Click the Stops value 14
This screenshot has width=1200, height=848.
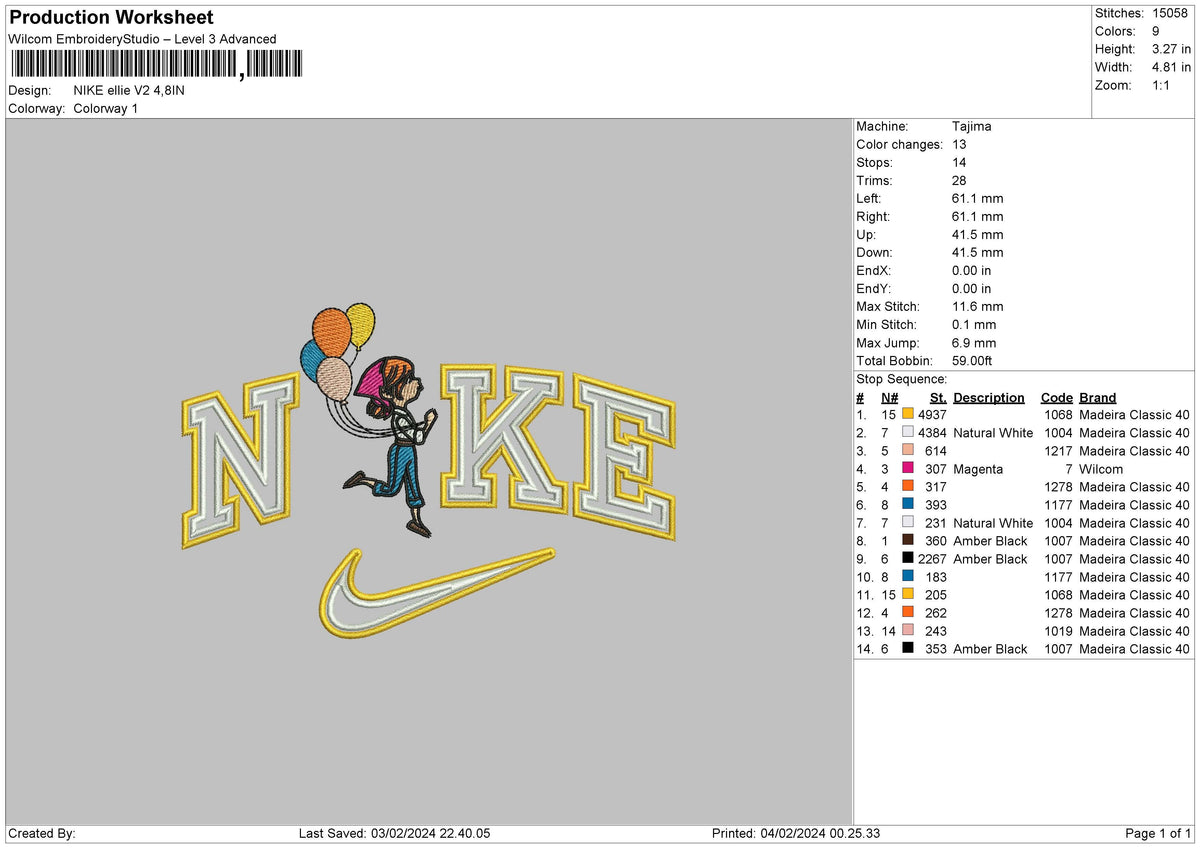959,163
